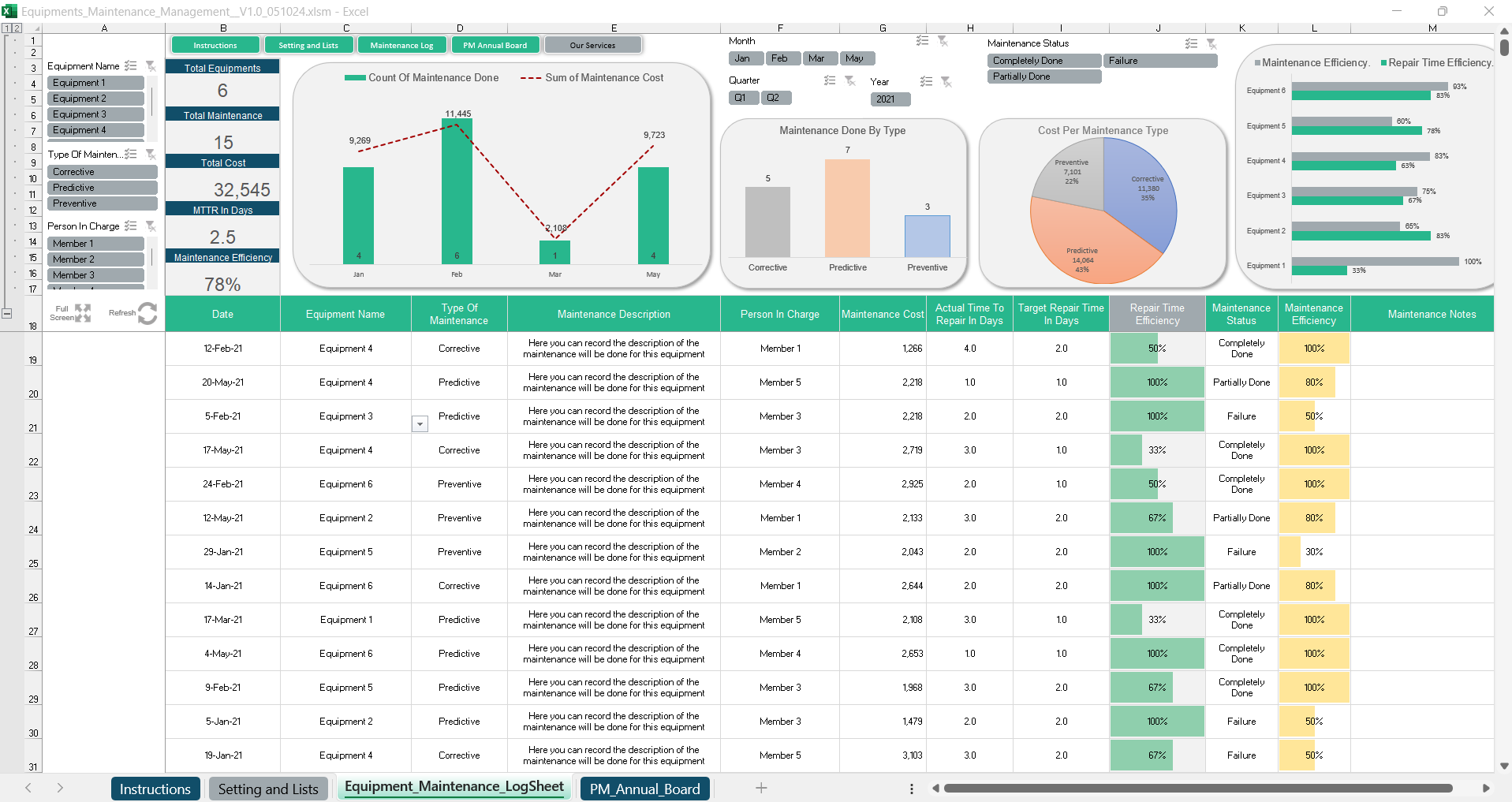Click multi-select icon on Year slicer
The height and width of the screenshot is (802, 1512).
click(x=926, y=82)
